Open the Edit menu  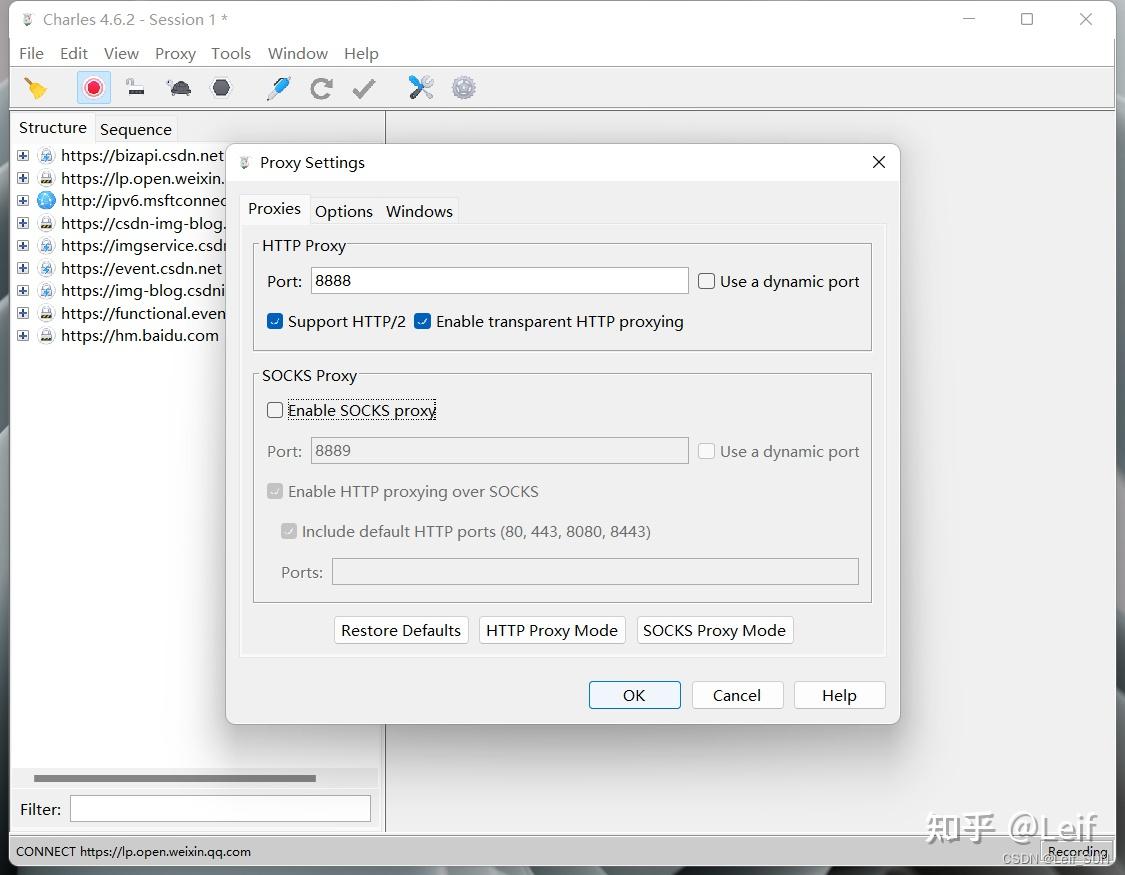pyautogui.click(x=73, y=54)
